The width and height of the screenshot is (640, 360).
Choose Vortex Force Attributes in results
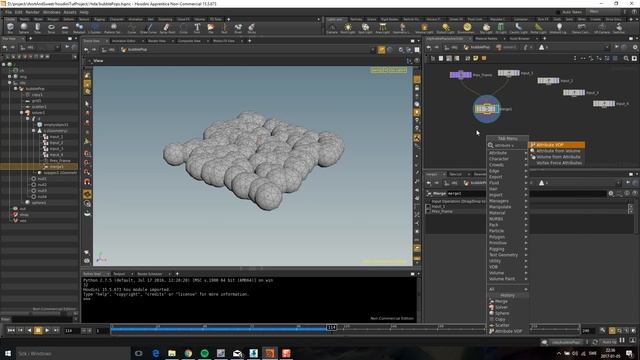point(557,163)
